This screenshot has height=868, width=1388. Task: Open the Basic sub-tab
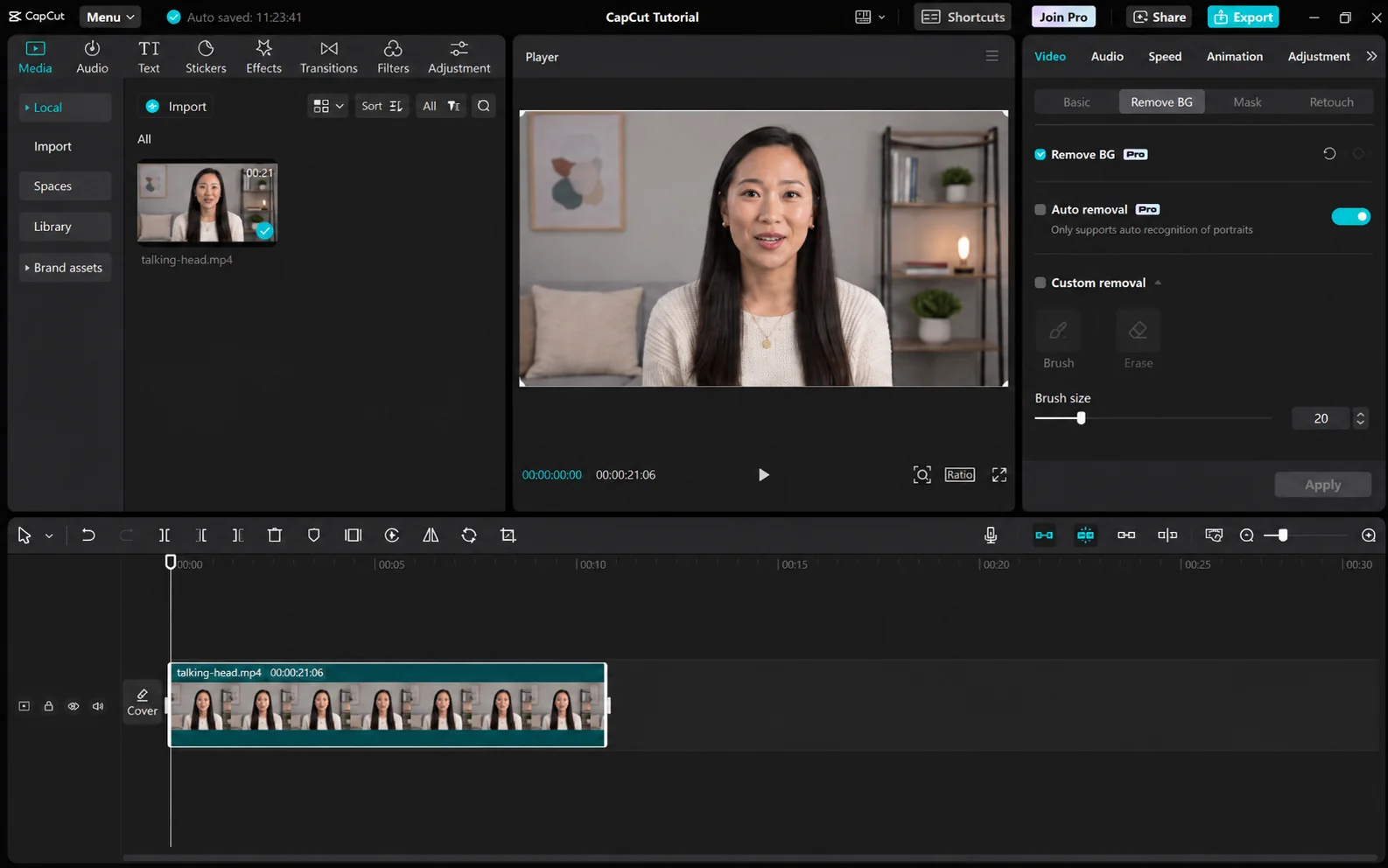click(1076, 102)
